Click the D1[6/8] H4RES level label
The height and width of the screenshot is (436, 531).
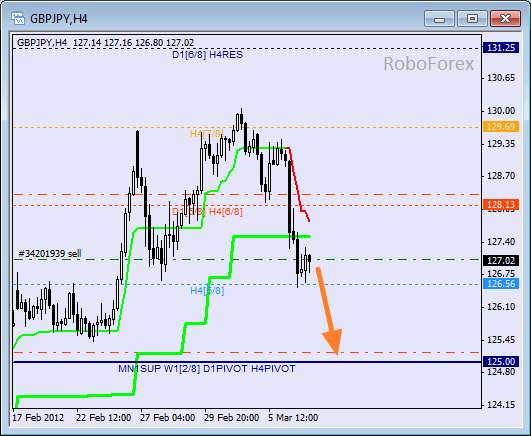point(208,55)
